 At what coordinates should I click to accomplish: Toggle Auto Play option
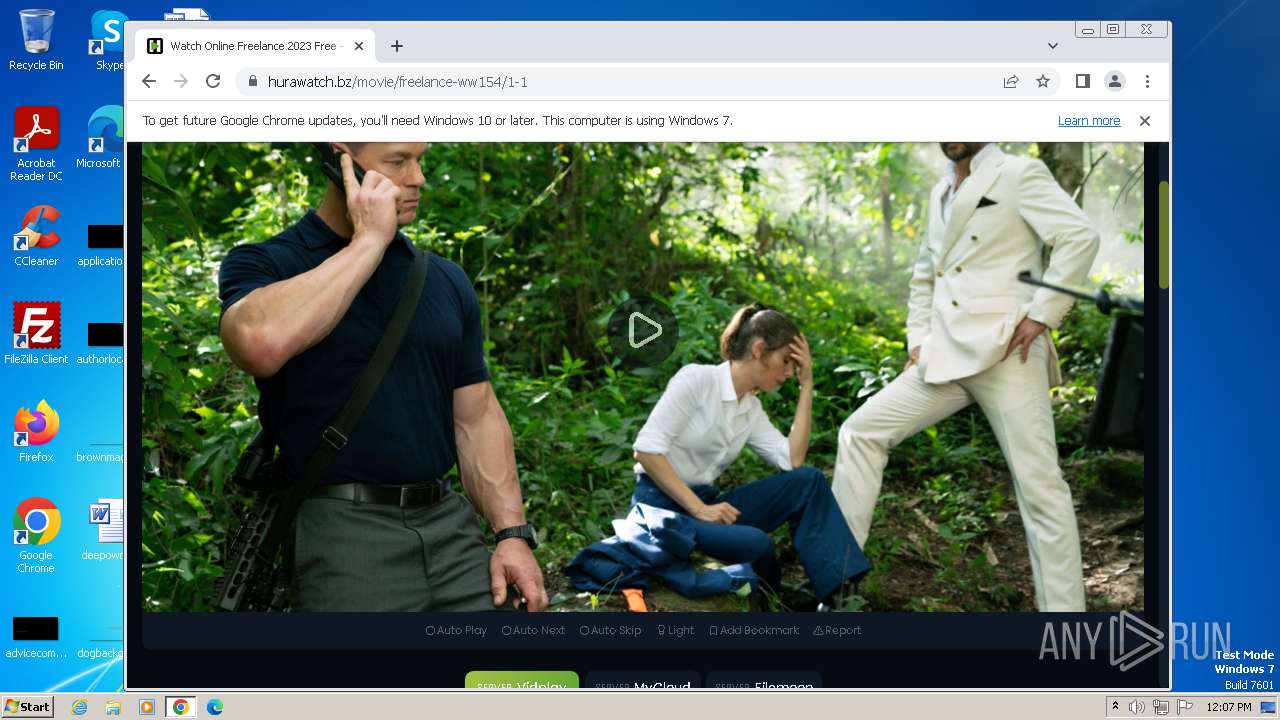tap(456, 630)
